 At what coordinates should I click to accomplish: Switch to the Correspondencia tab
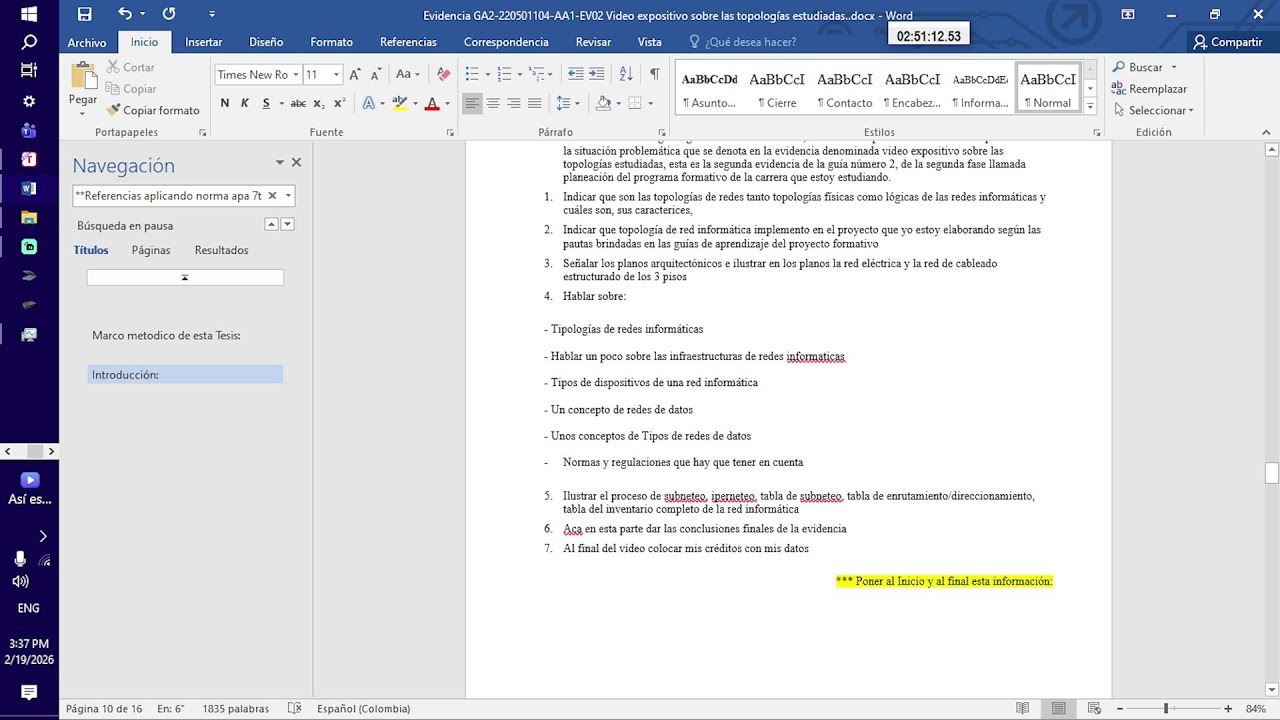pyautogui.click(x=506, y=42)
